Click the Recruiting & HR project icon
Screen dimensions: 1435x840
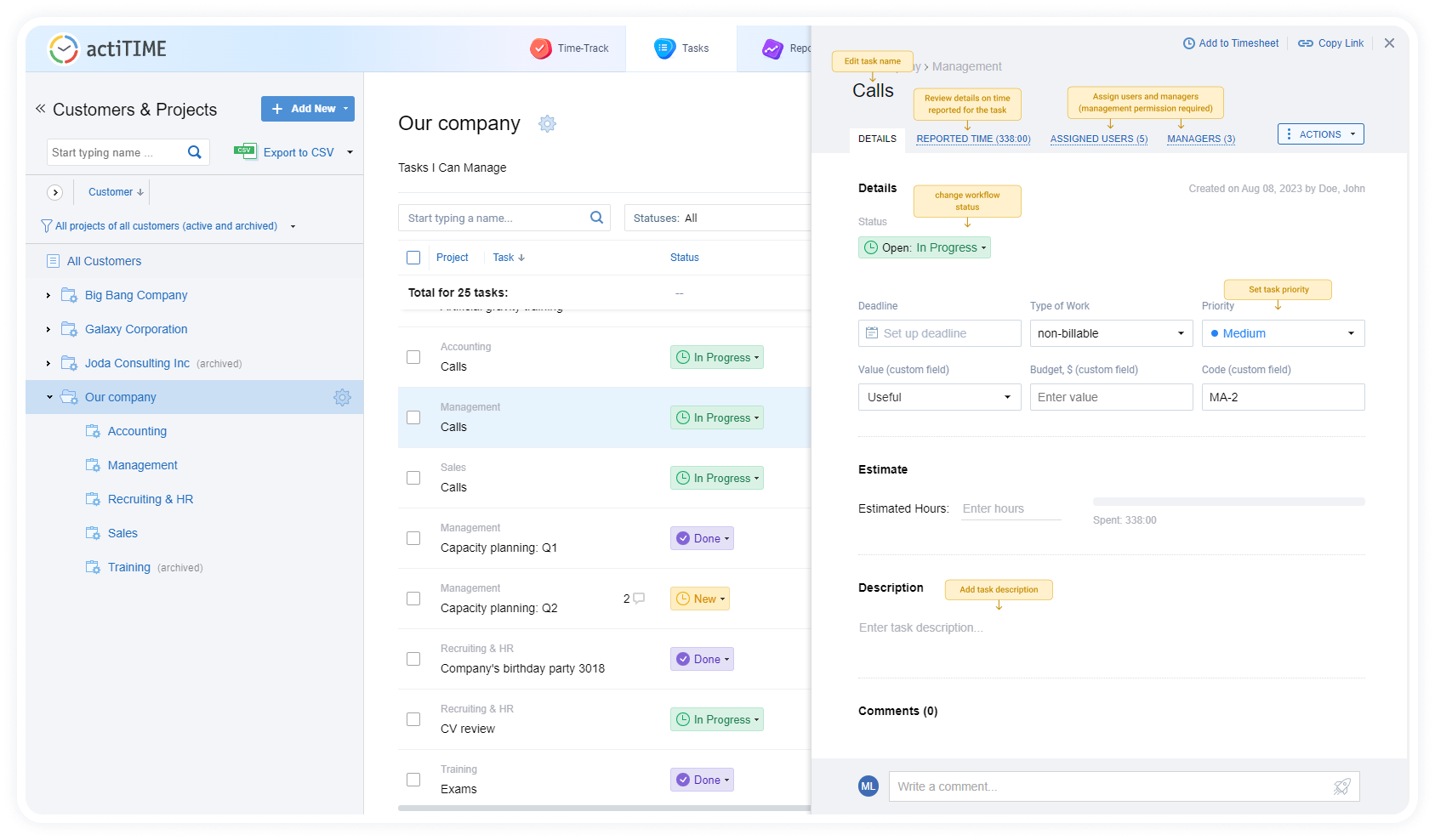tap(93, 499)
